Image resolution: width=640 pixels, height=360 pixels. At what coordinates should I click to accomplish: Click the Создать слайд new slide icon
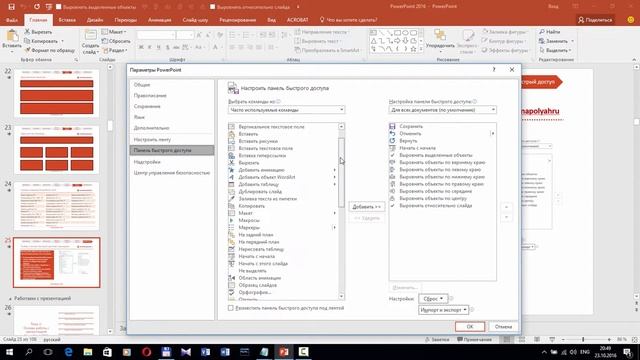point(90,35)
